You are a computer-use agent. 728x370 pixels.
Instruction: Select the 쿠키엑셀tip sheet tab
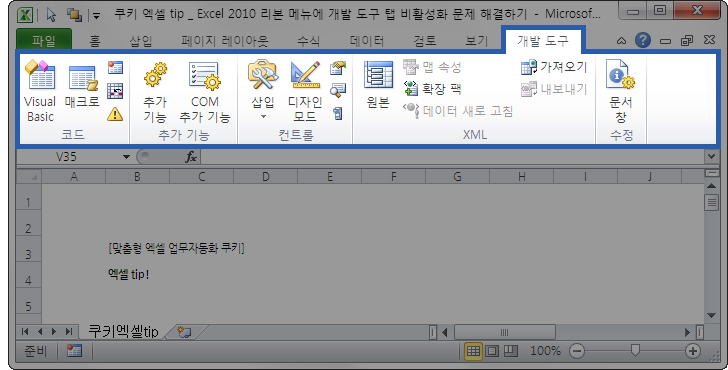[x=124, y=331]
